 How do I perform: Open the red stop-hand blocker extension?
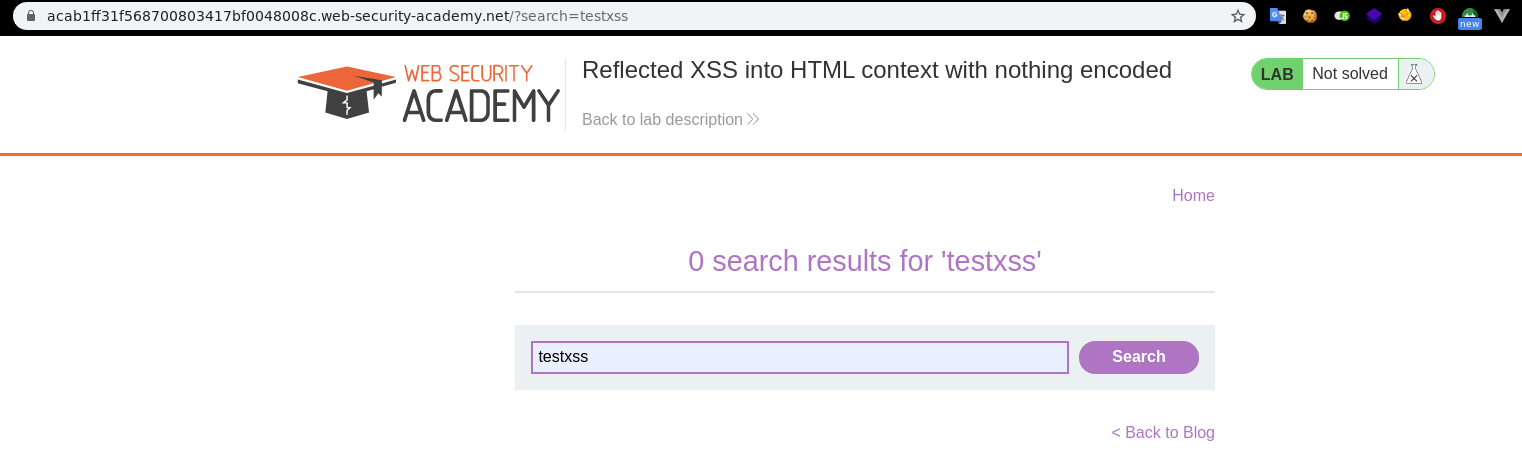click(1437, 16)
